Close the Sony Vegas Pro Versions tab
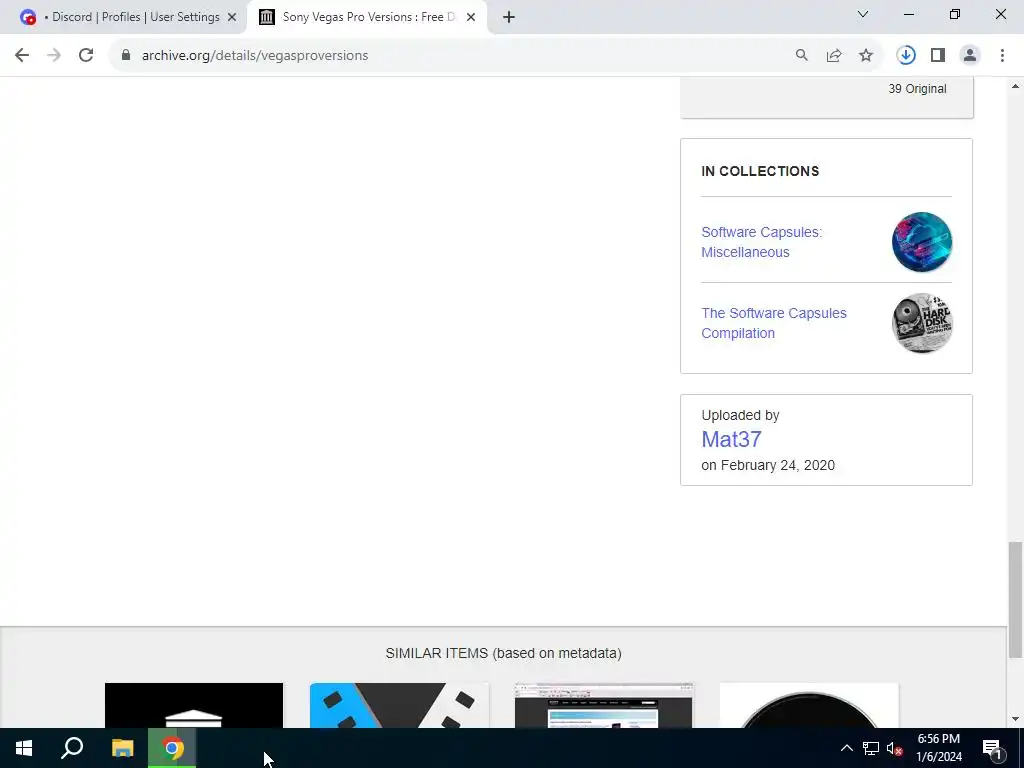This screenshot has height=768, width=1024. (x=471, y=17)
